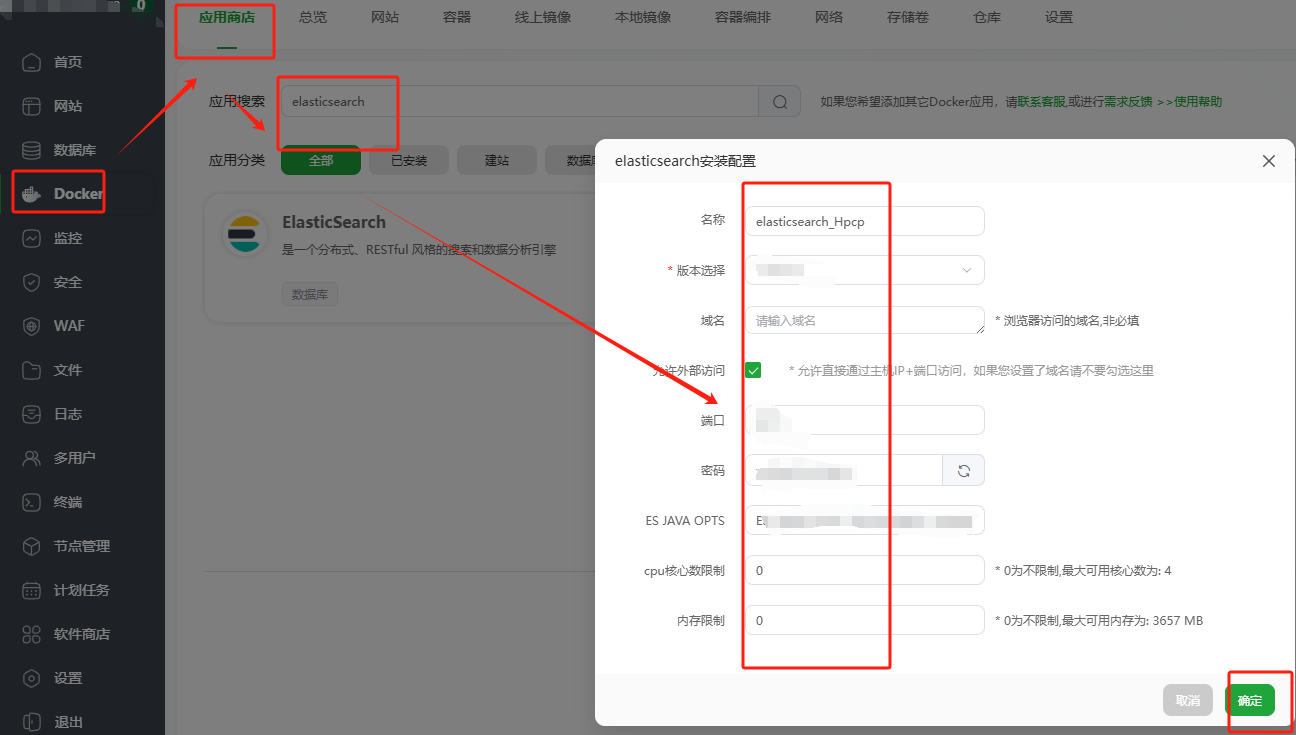Screen dimensions: 1296x735
Task: Click the 文件 folder icon in sidebar
Action: tap(33, 370)
